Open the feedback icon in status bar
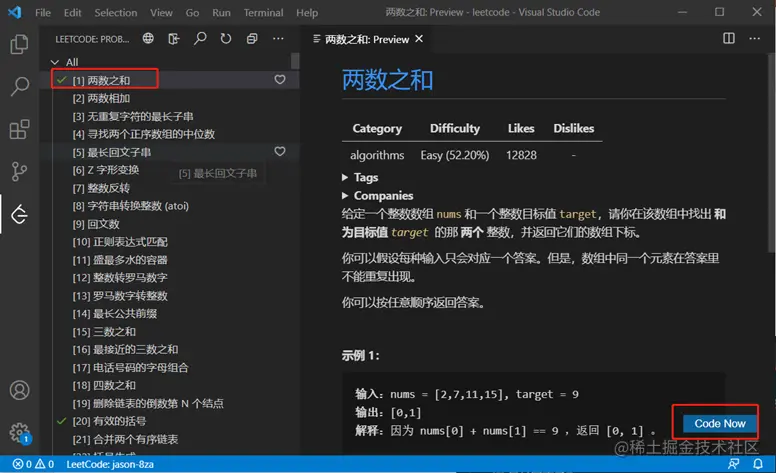 (733, 464)
